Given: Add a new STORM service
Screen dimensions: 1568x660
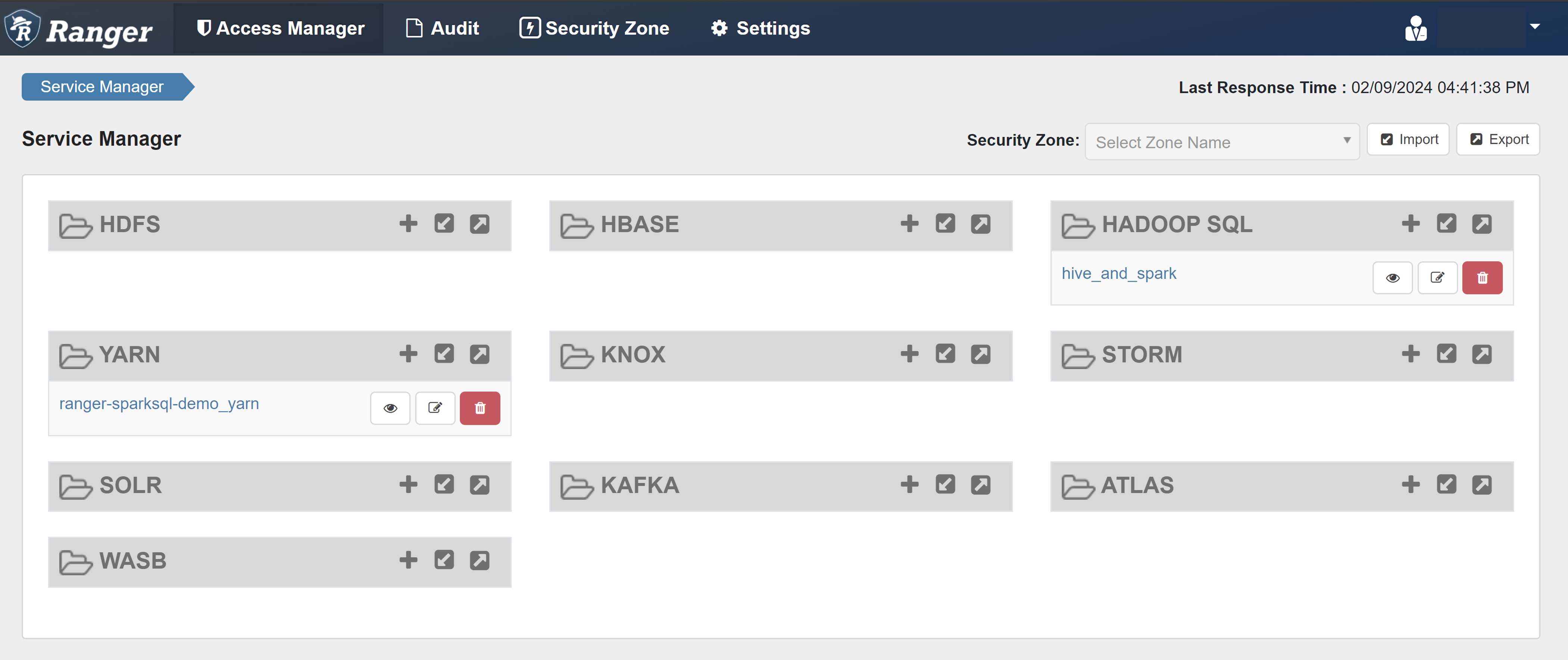Looking at the screenshot, I should point(1411,354).
